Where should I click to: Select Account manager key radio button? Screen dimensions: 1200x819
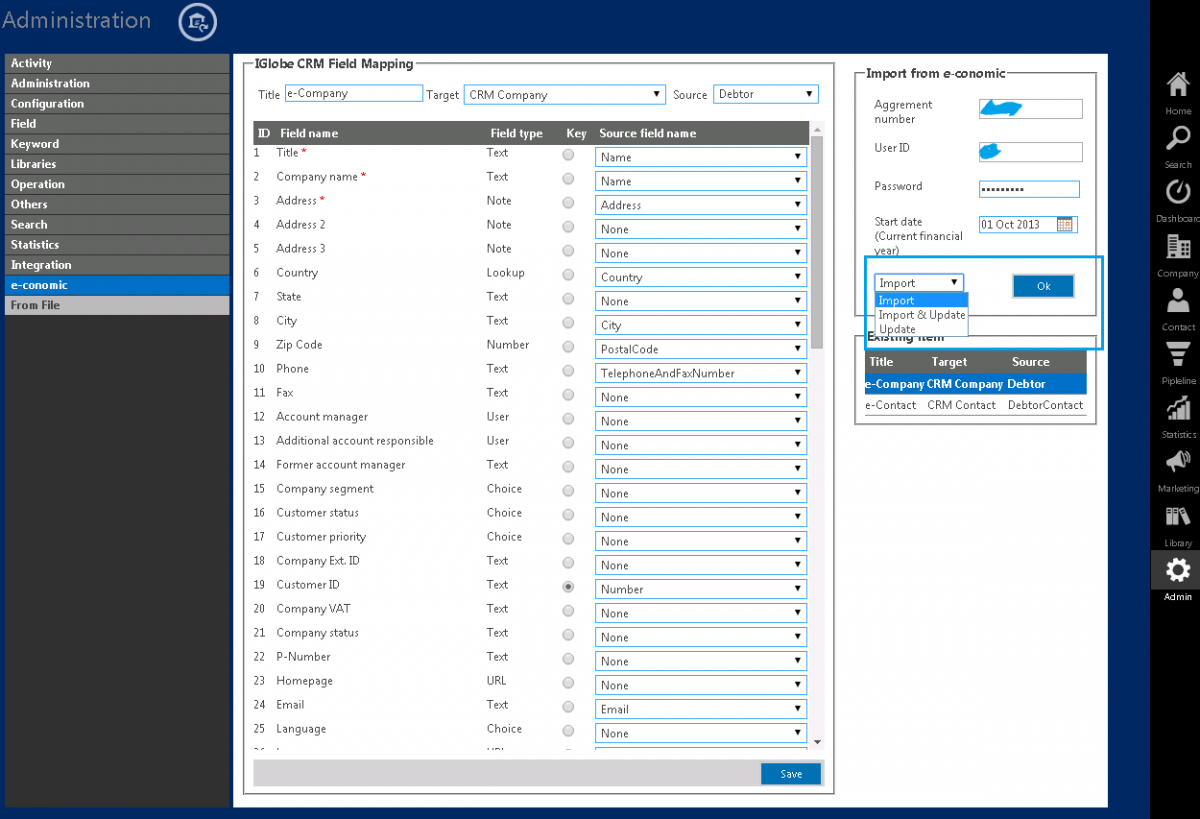coord(568,419)
